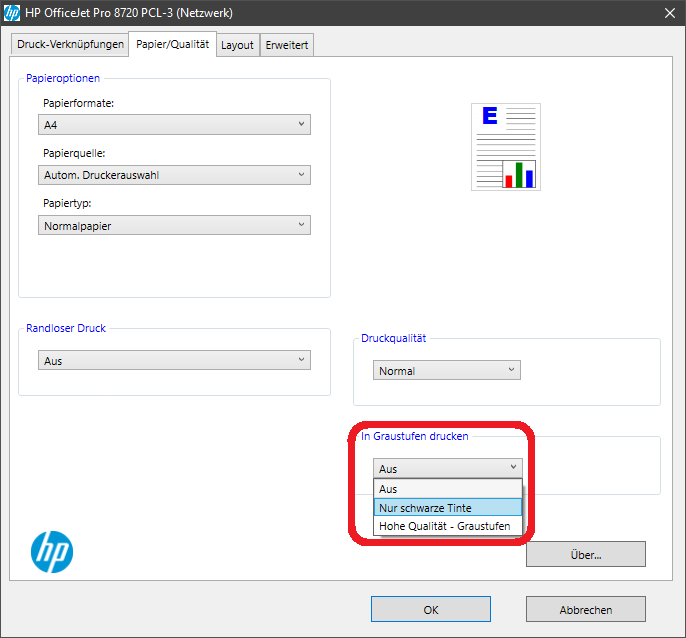Image resolution: width=686 pixels, height=638 pixels.
Task: Open the Layout tab
Action: [x=238, y=45]
